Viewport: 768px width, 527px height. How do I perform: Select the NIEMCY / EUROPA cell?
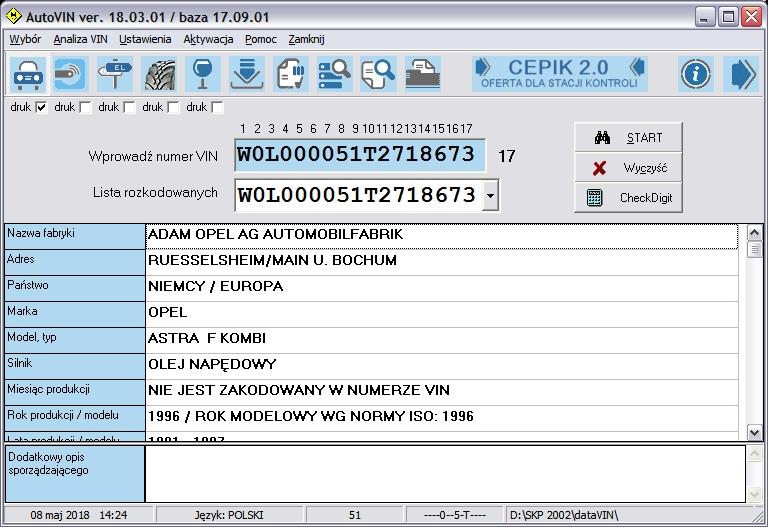pyautogui.click(x=442, y=288)
